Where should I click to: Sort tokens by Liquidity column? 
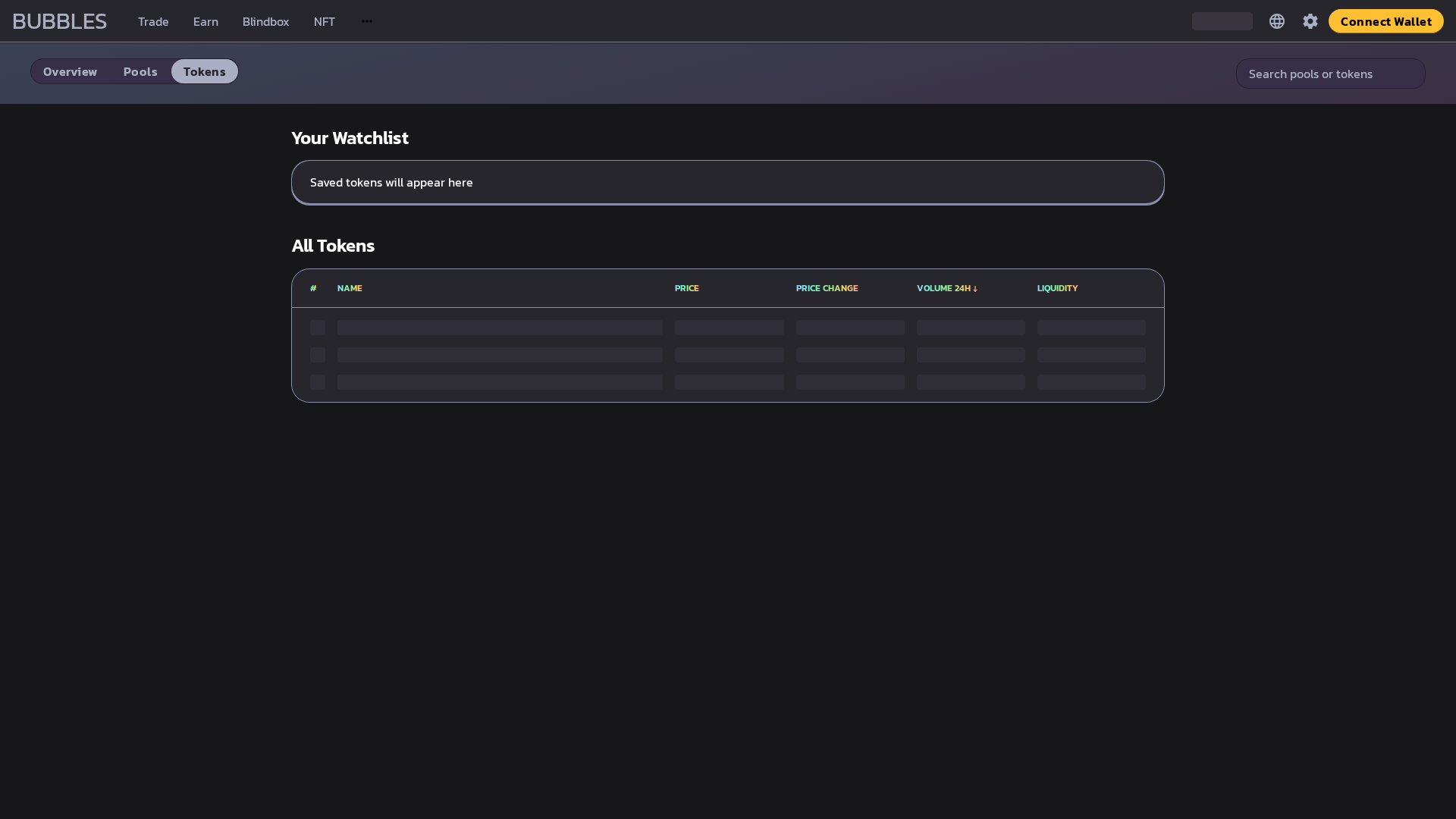coord(1057,288)
